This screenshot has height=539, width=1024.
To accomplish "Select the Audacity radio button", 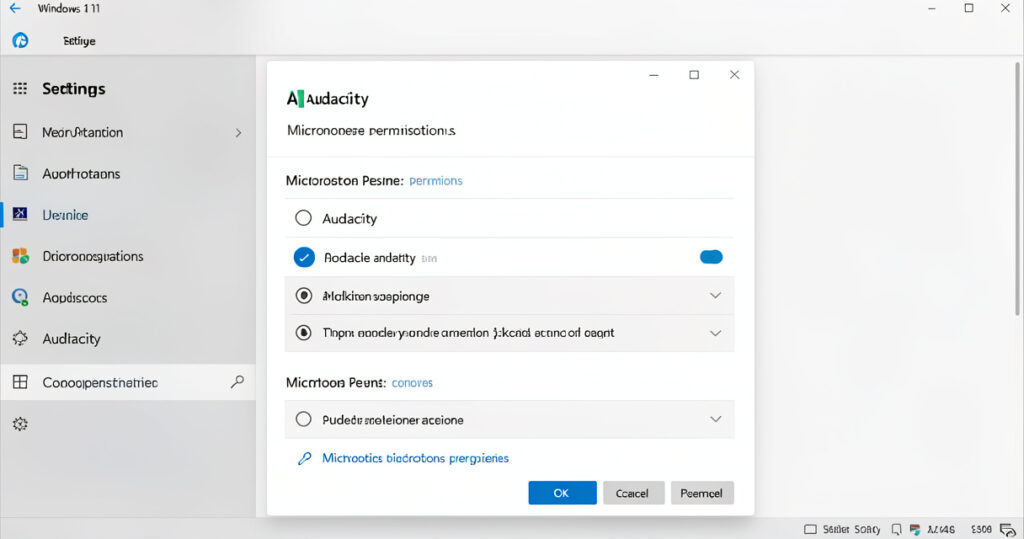I will (303, 218).
